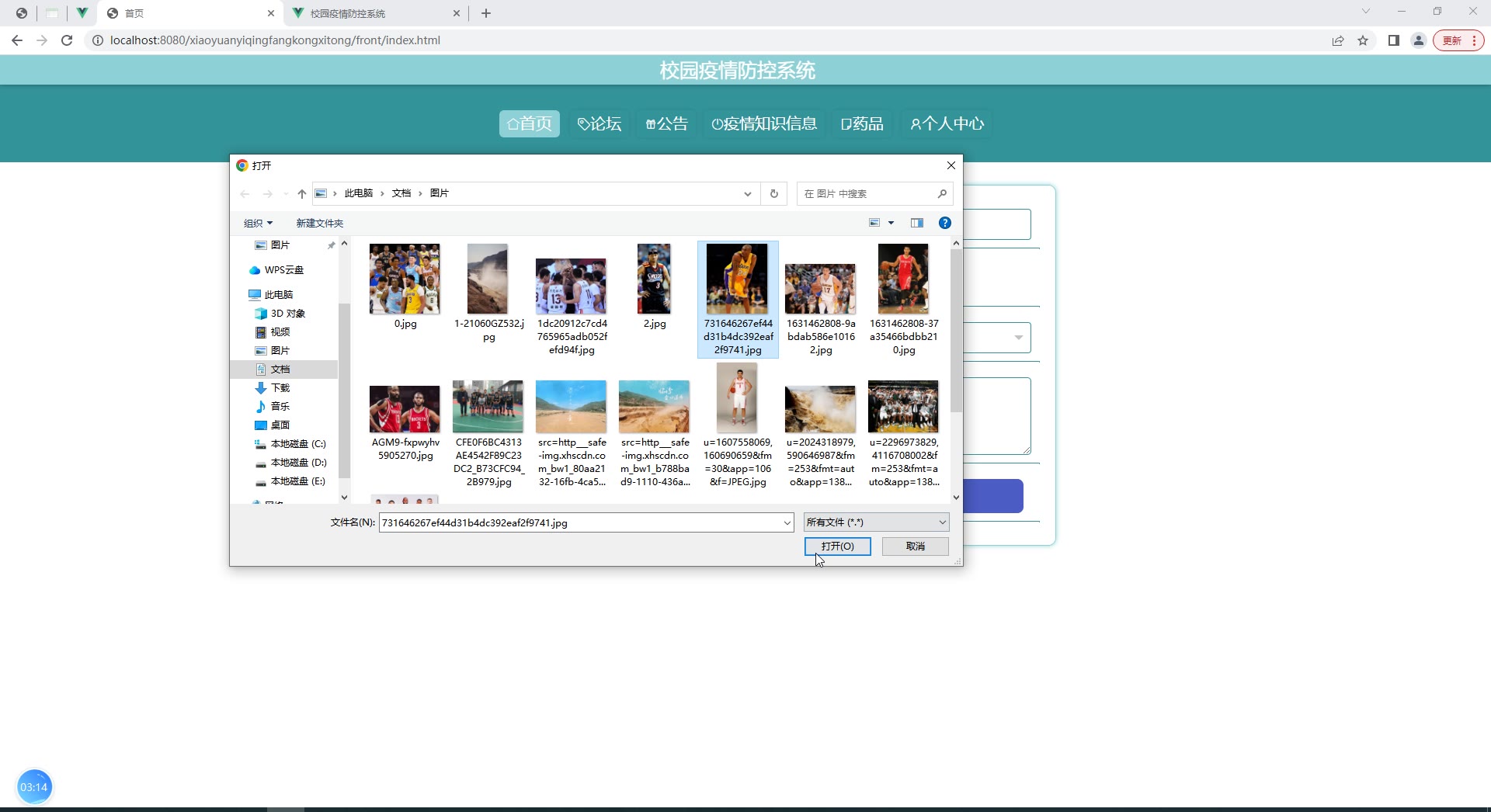Click the 03:14 timer bubble

(x=33, y=787)
